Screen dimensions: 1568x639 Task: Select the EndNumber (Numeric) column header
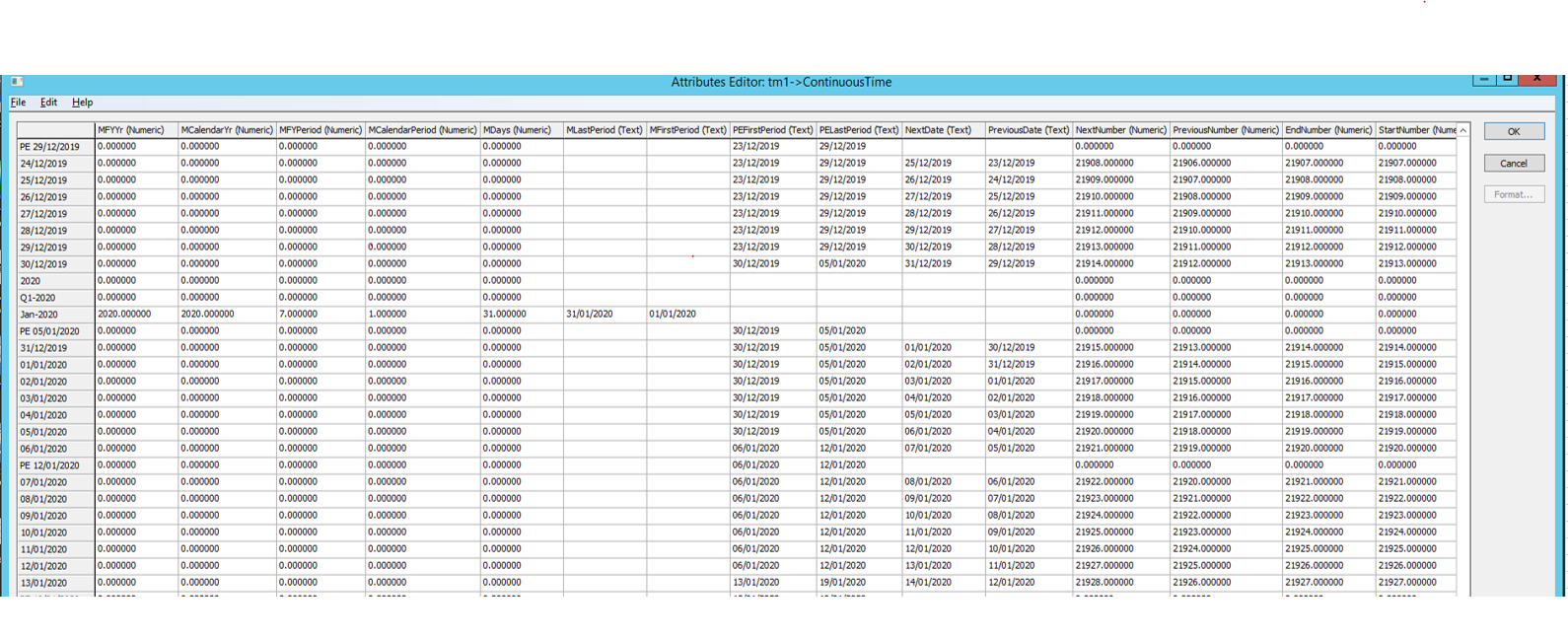coord(1328,130)
